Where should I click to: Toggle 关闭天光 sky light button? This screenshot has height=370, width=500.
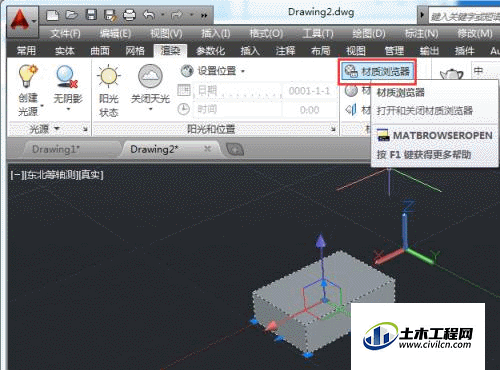(150, 87)
